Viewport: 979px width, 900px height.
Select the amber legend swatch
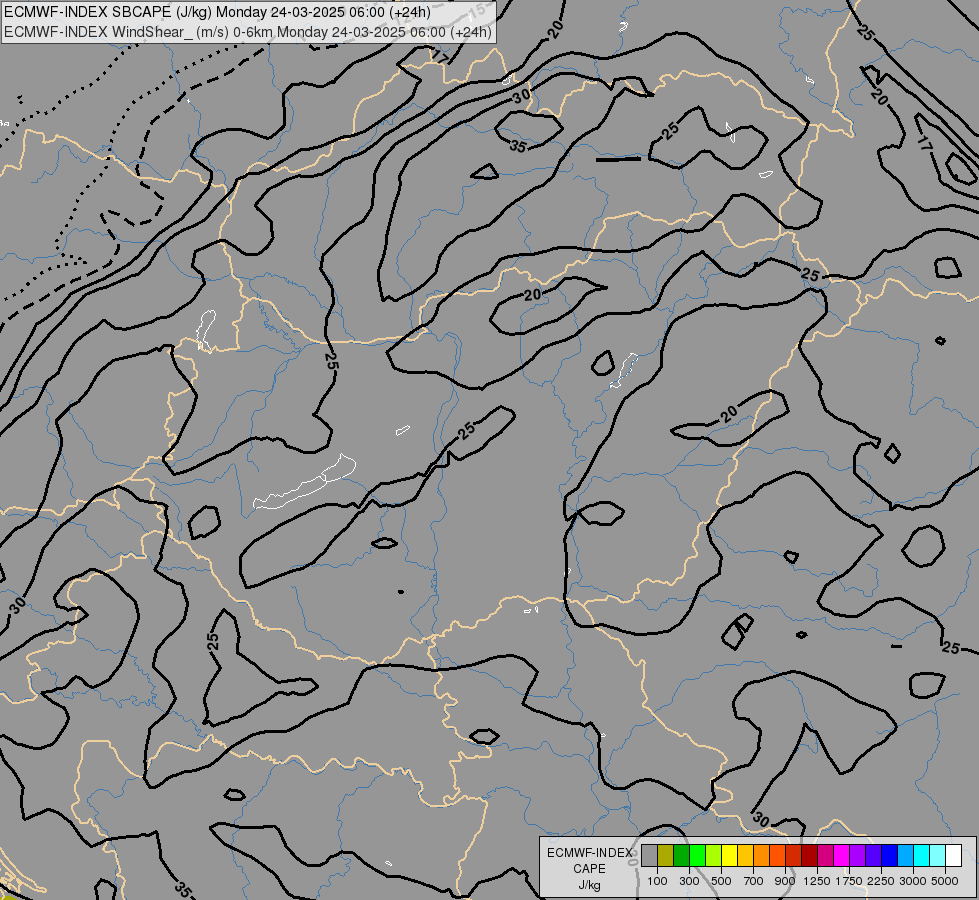pyautogui.click(x=745, y=855)
